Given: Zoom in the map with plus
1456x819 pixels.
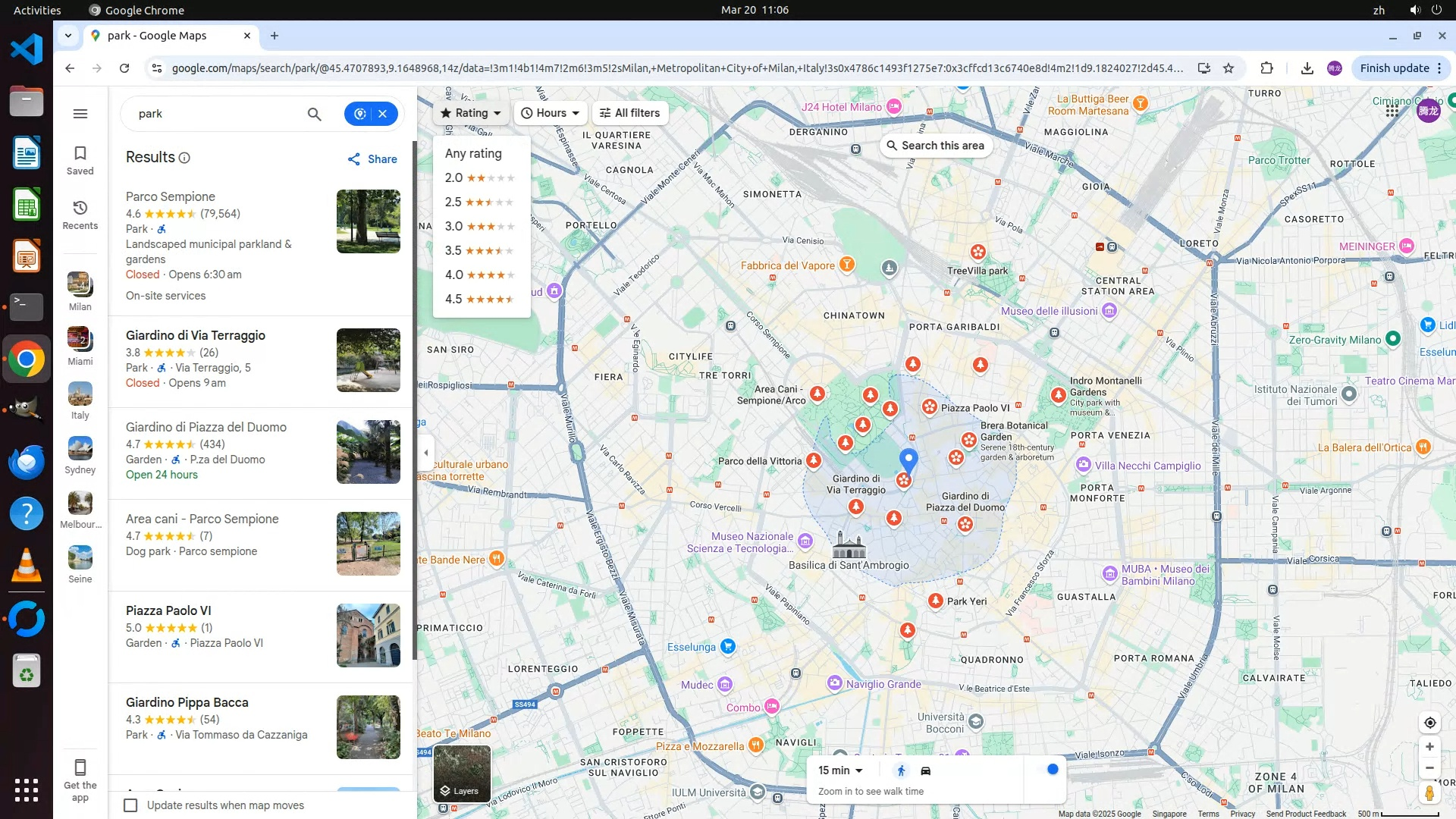Looking at the screenshot, I should (x=1429, y=747).
